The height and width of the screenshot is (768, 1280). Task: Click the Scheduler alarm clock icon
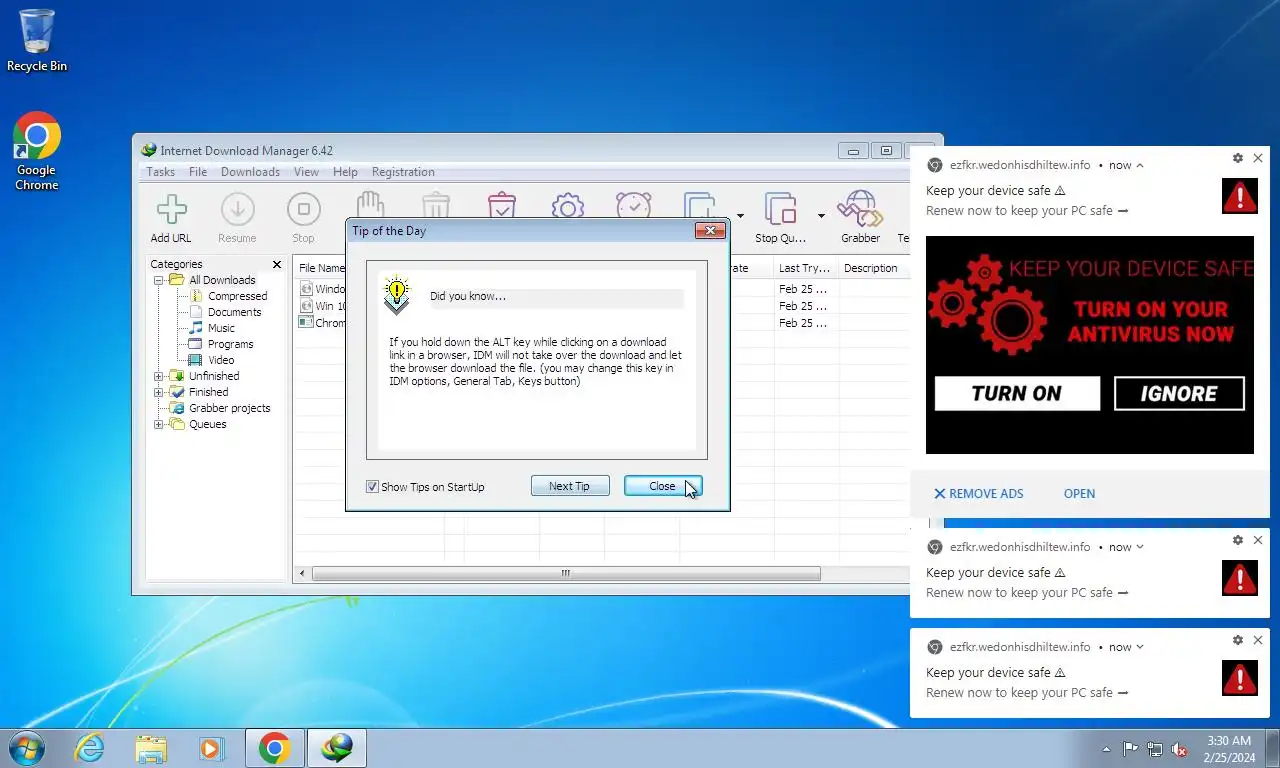pos(634,206)
